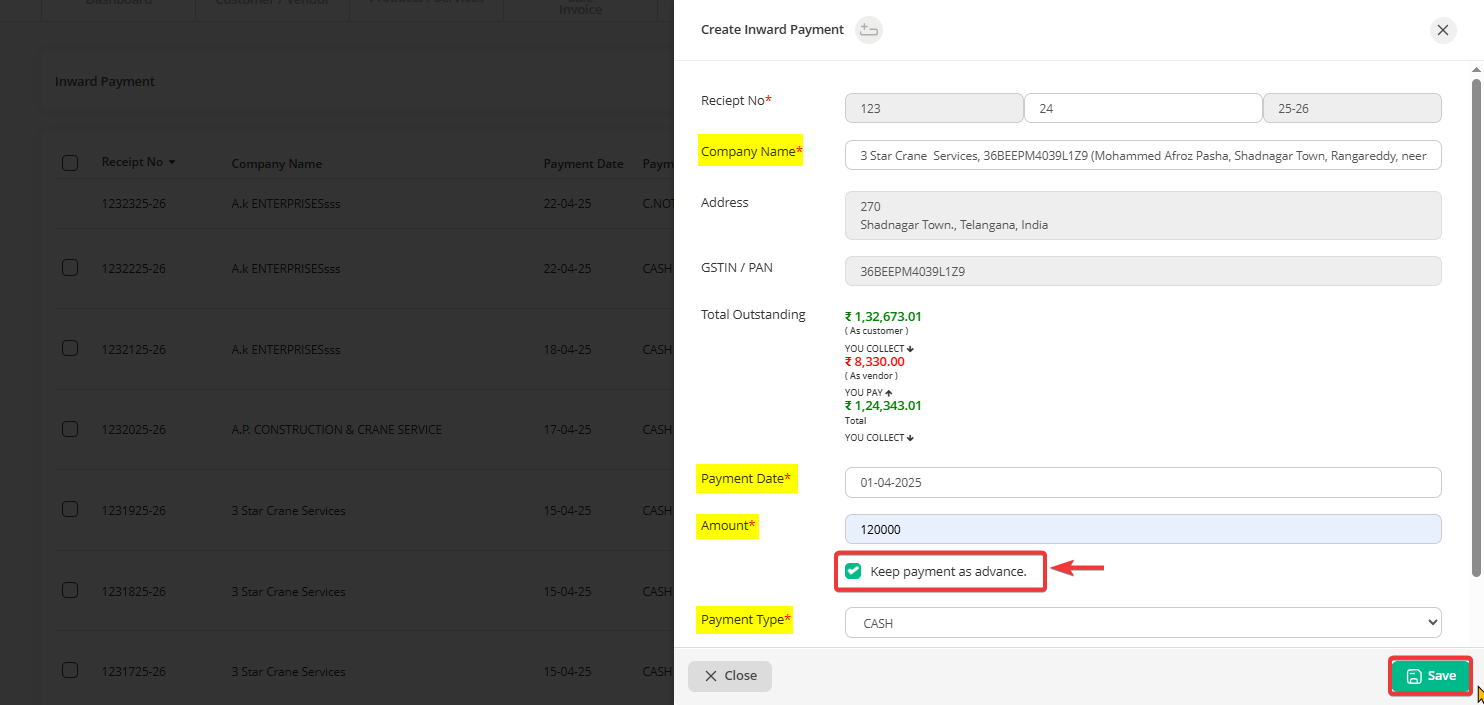Click the GSTIN / PAN field
The image size is (1484, 705).
(x=1143, y=271)
